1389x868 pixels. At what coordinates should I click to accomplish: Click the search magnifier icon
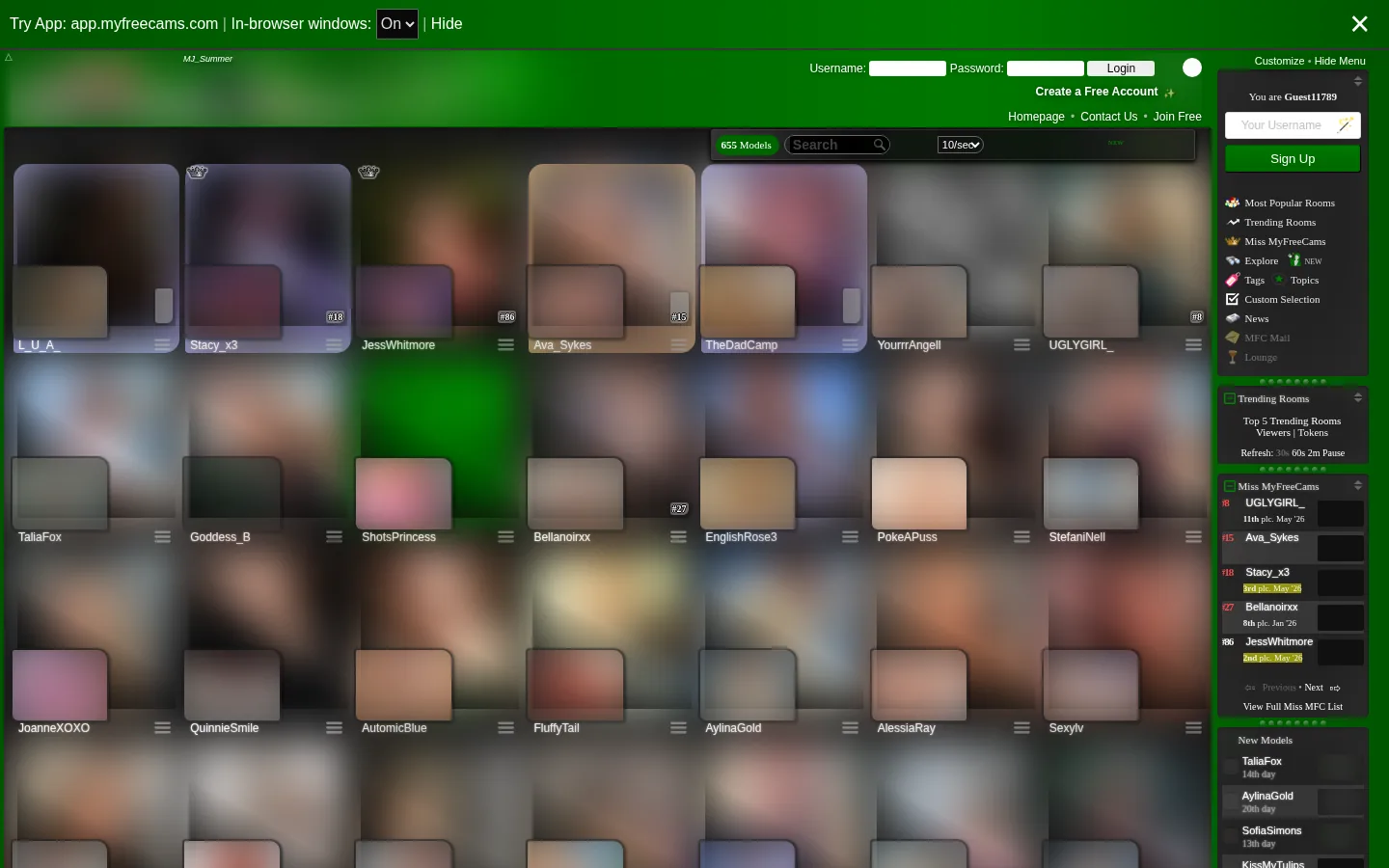coord(879,145)
